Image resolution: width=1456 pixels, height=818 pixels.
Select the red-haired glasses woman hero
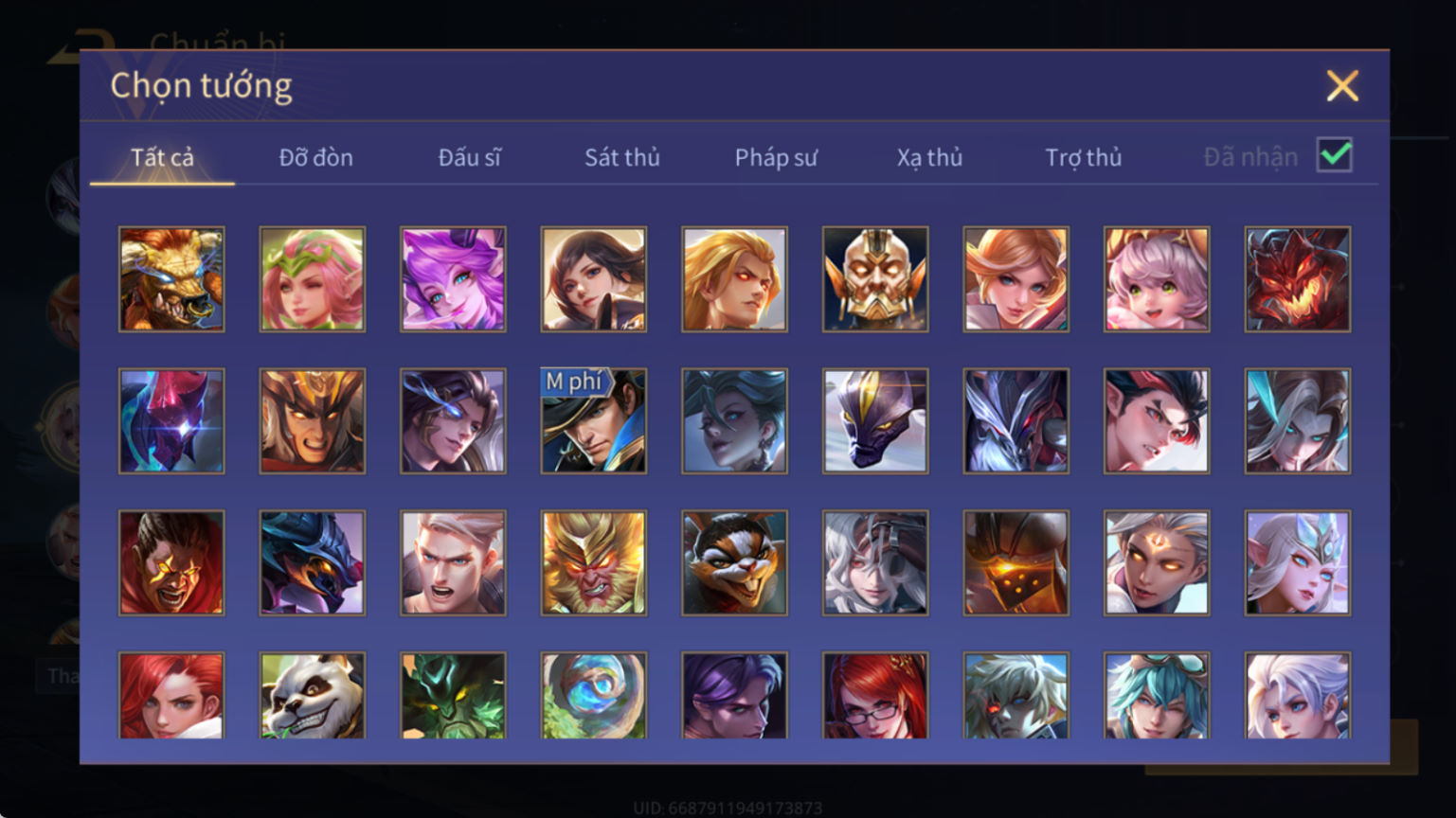point(875,696)
